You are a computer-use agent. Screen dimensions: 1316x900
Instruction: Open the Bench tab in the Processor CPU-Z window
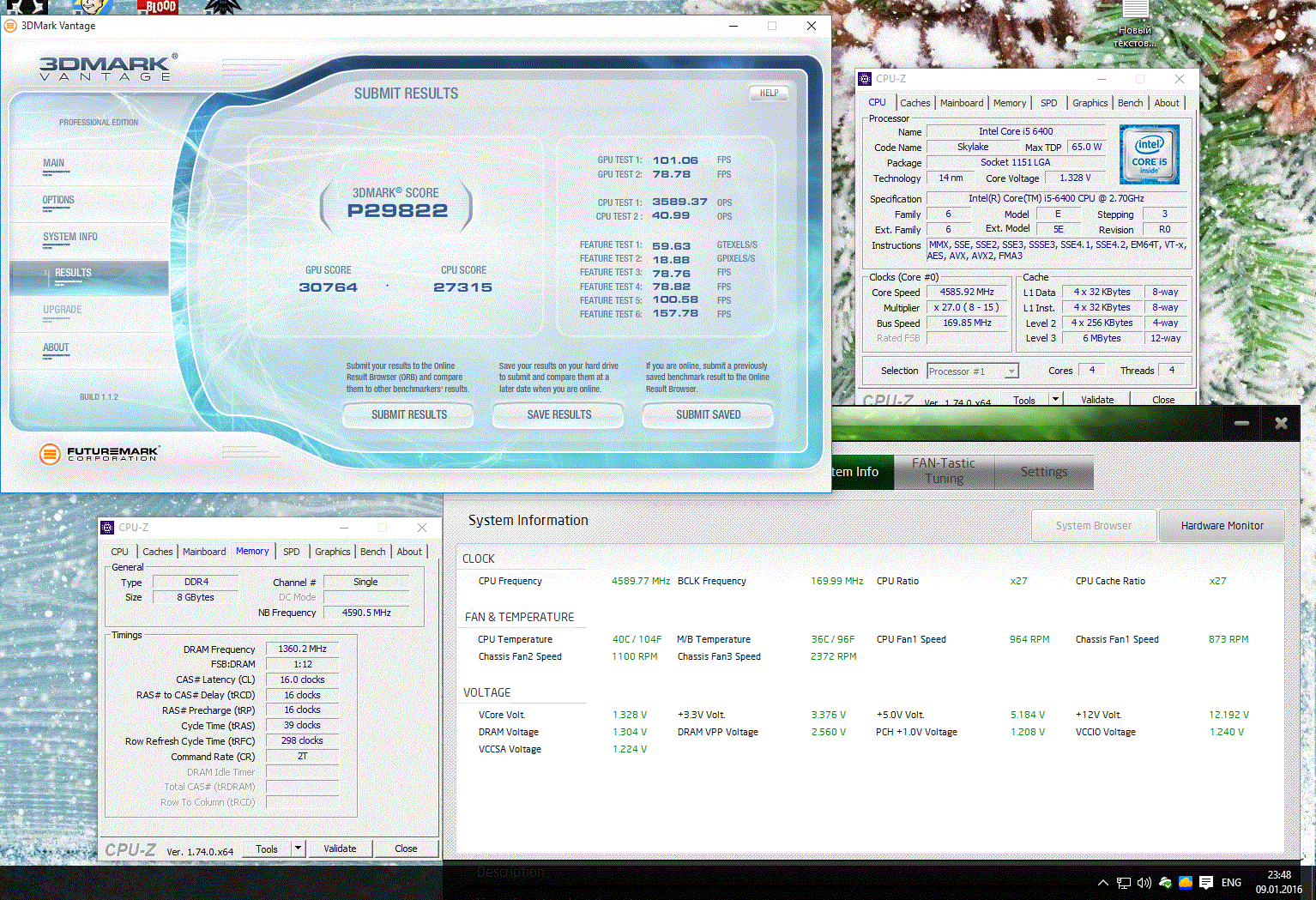(x=1131, y=103)
